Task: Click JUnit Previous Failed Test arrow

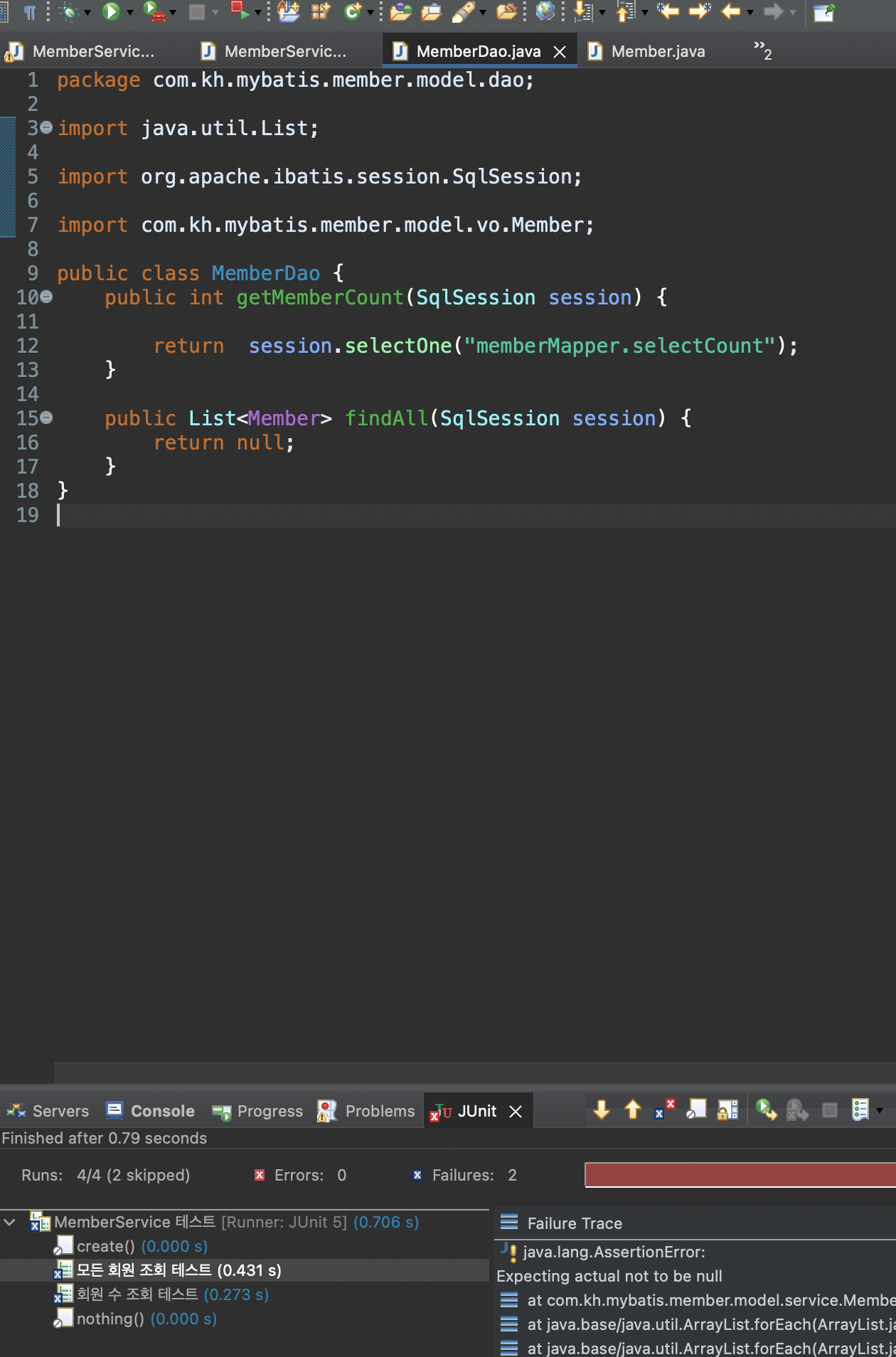Action: pos(633,1109)
